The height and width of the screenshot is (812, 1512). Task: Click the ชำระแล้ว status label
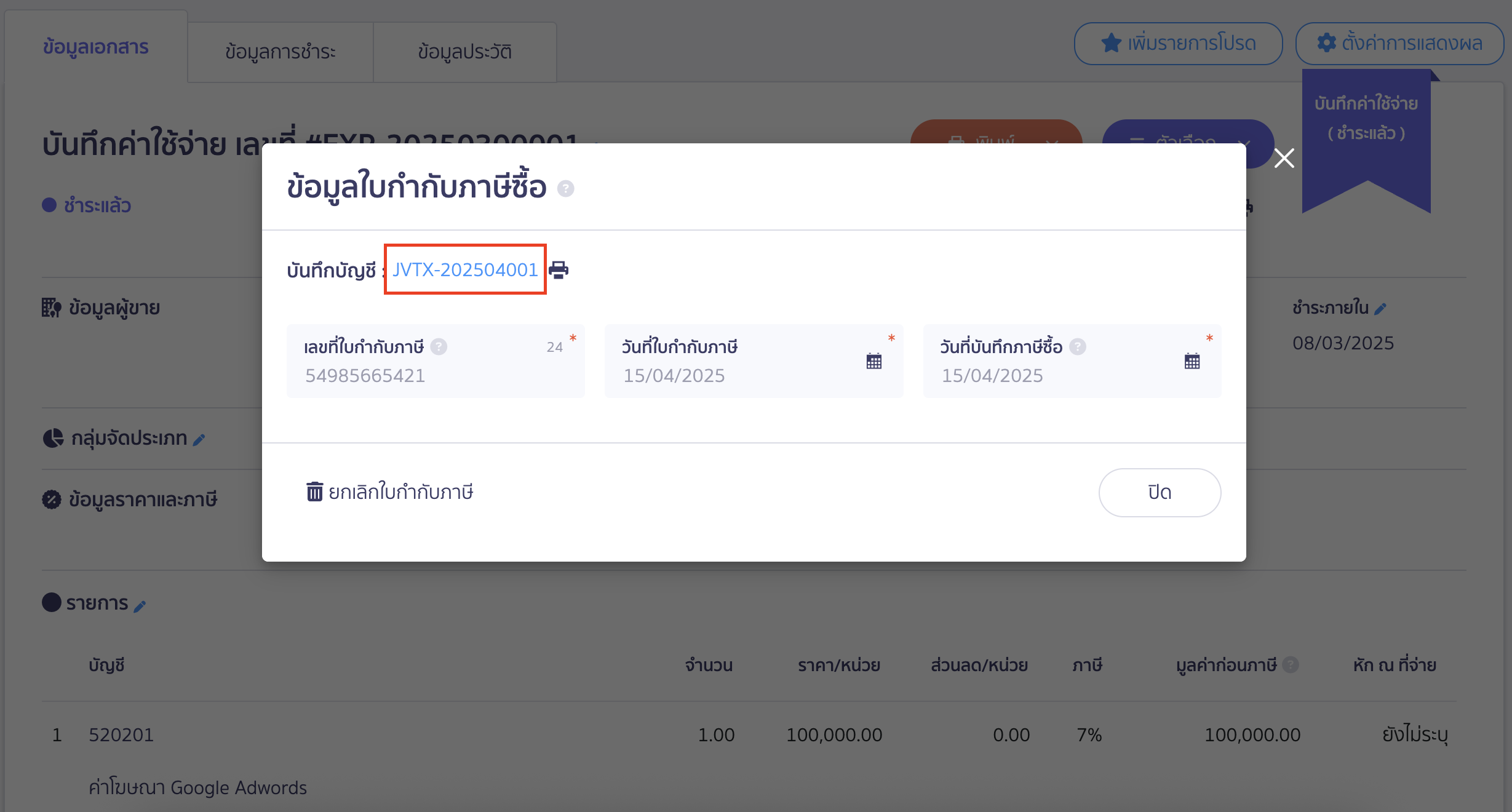tap(97, 205)
